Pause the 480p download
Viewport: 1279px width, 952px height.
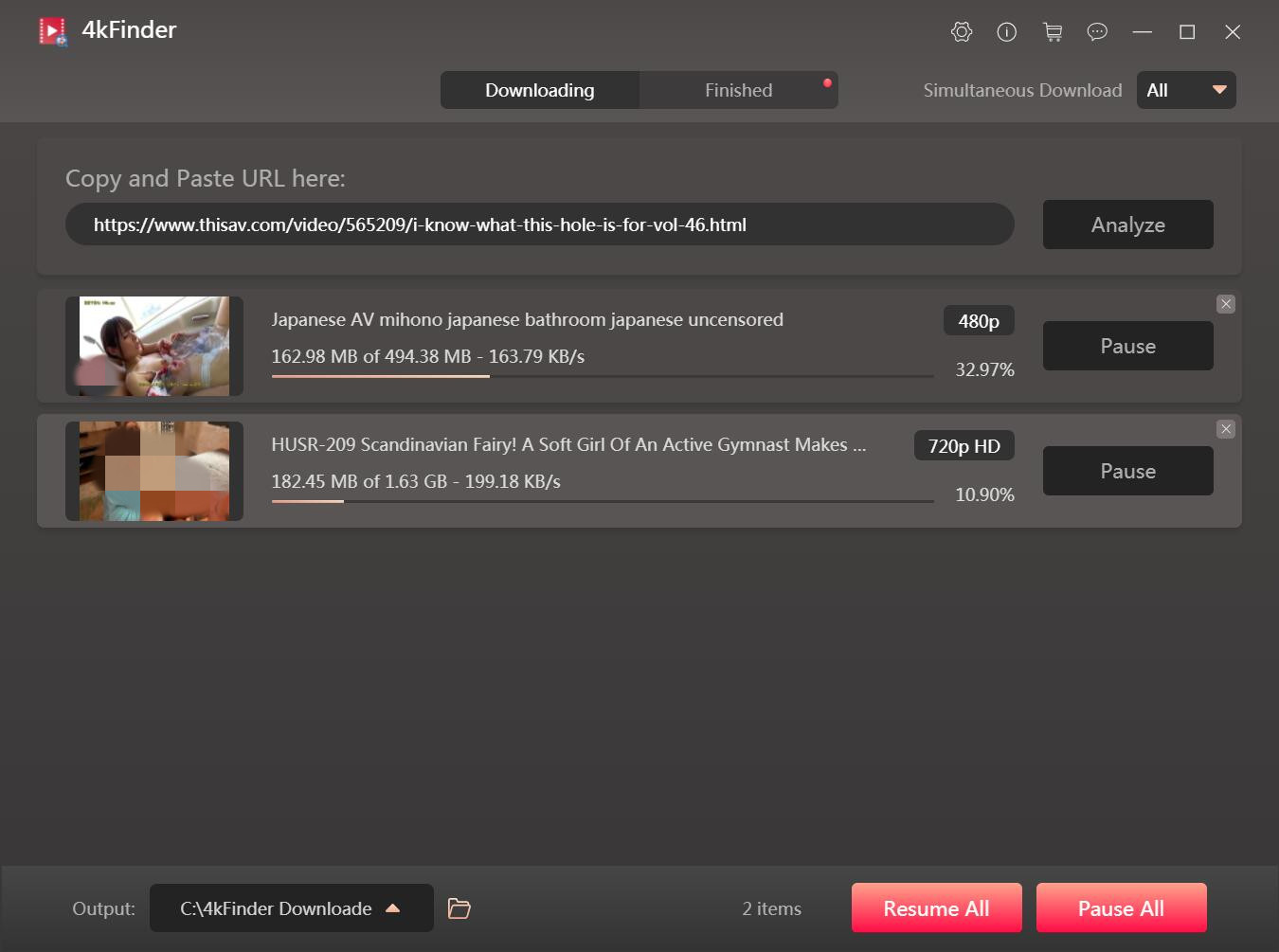click(x=1127, y=346)
